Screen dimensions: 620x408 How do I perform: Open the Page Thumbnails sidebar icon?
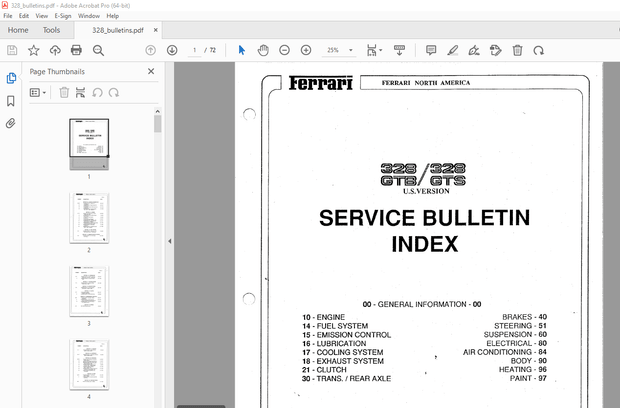[11, 78]
